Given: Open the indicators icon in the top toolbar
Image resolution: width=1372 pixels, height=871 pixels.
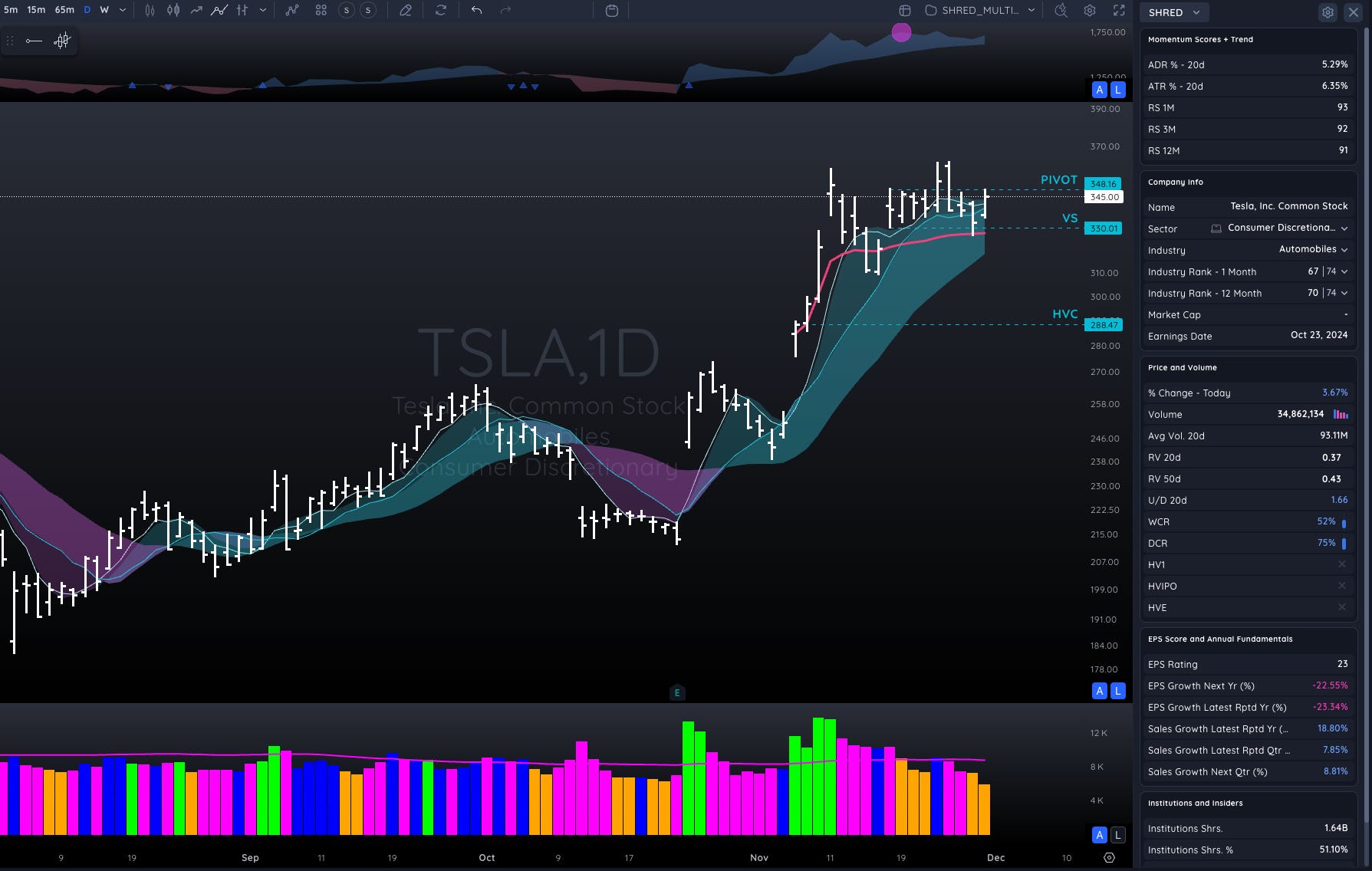Looking at the screenshot, I should coord(292,11).
